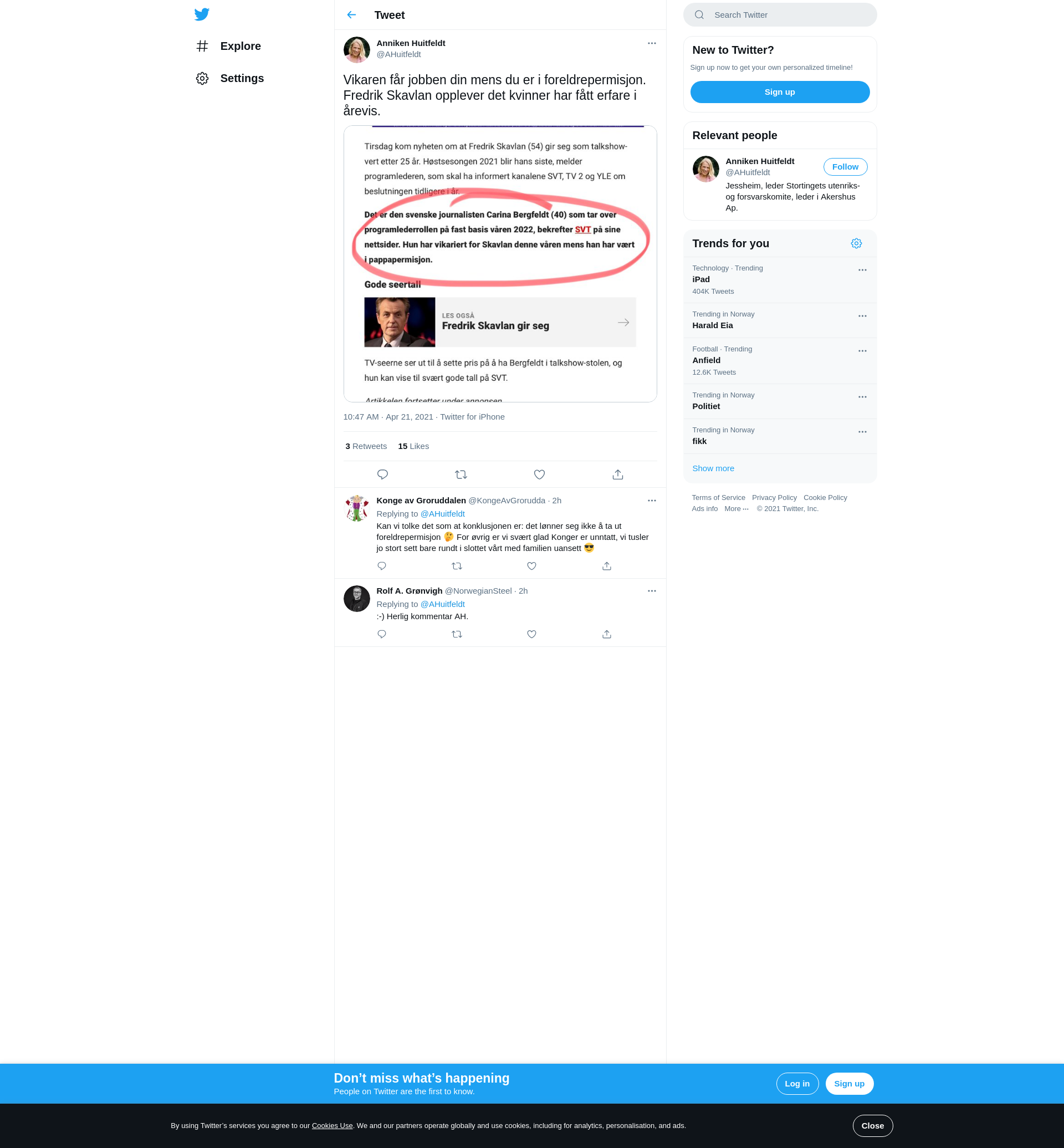Open Settings from the sidebar

[230, 78]
